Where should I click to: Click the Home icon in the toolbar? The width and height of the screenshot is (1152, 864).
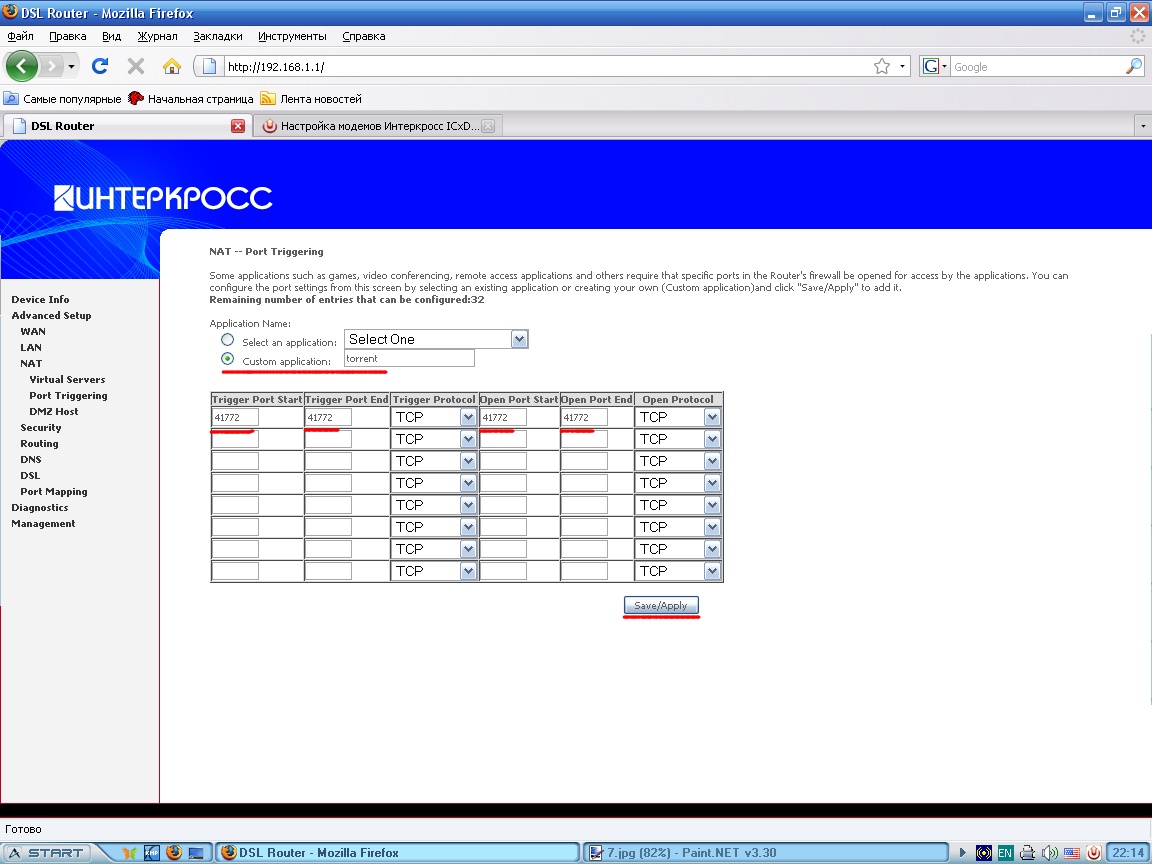(172, 66)
